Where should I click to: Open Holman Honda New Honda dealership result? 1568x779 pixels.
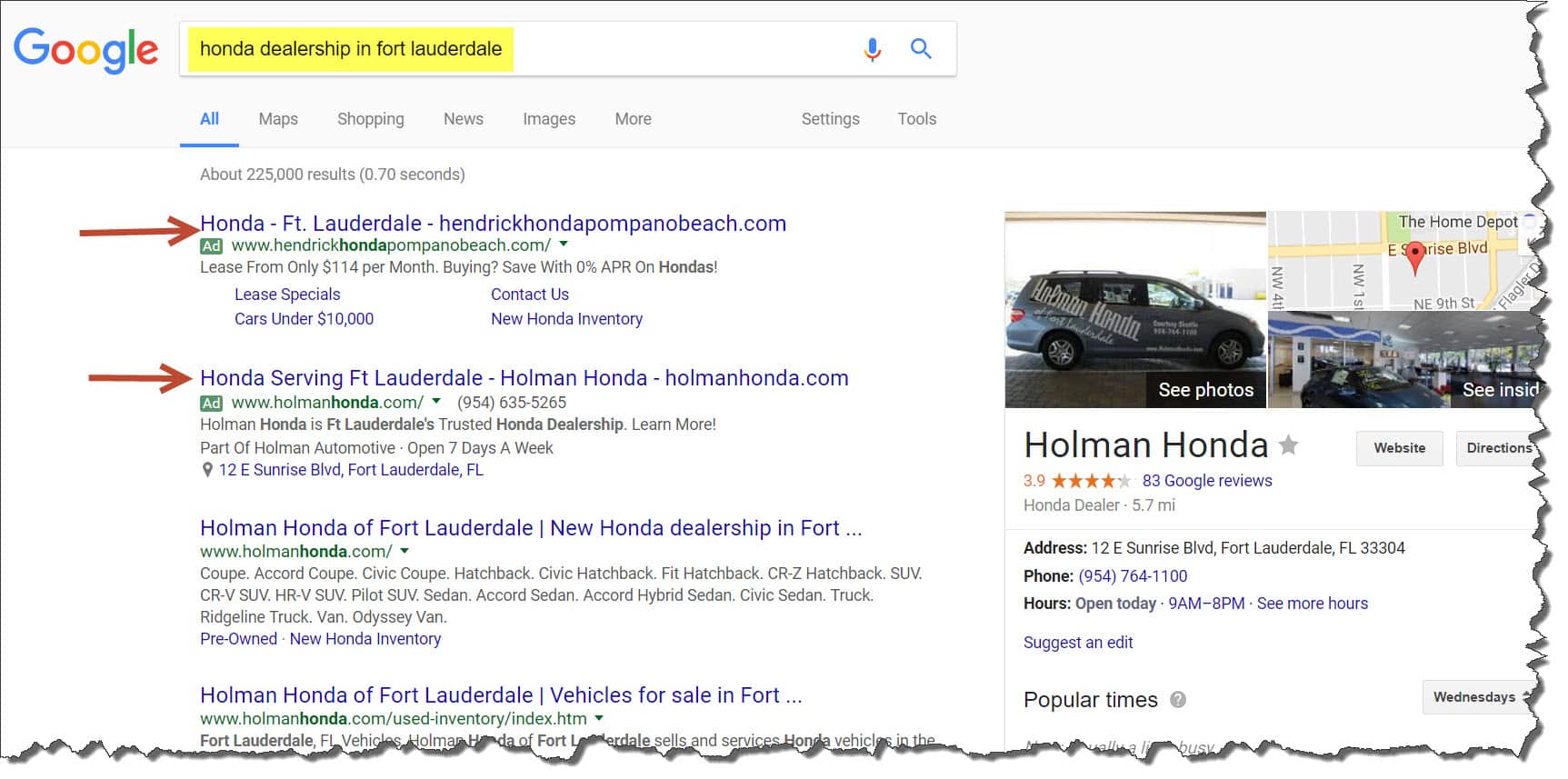point(531,528)
